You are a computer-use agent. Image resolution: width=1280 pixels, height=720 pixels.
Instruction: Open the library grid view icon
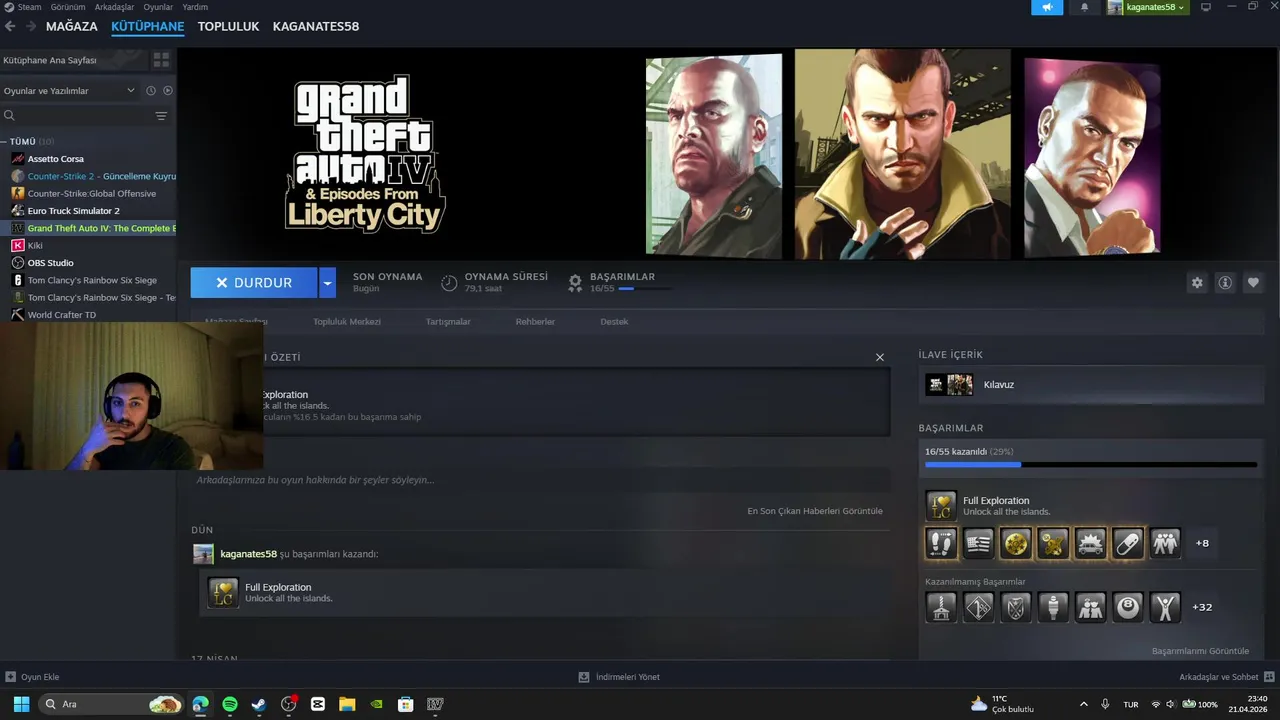(x=161, y=60)
